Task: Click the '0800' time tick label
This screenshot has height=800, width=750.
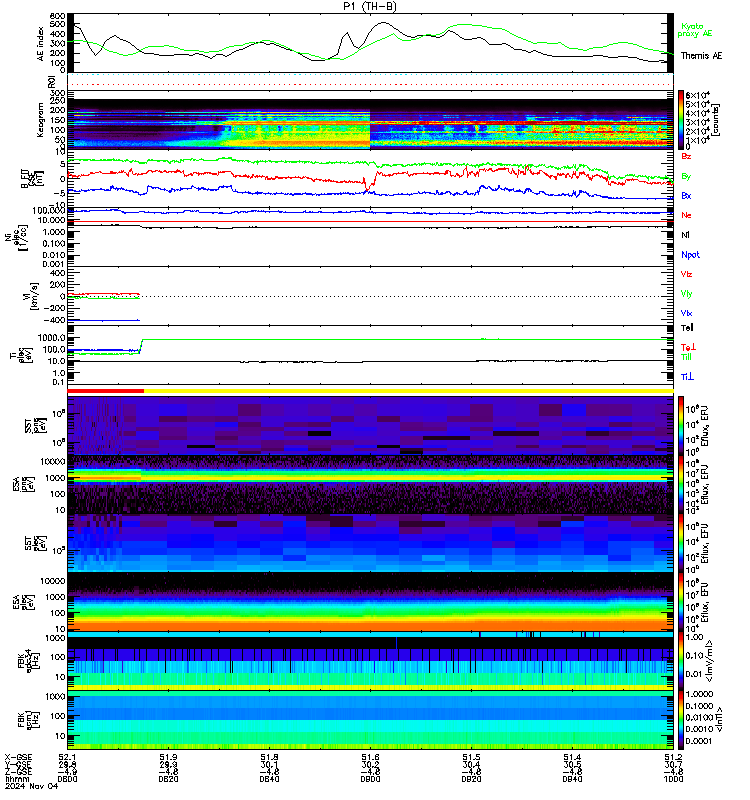Action: pyautogui.click(x=67, y=779)
